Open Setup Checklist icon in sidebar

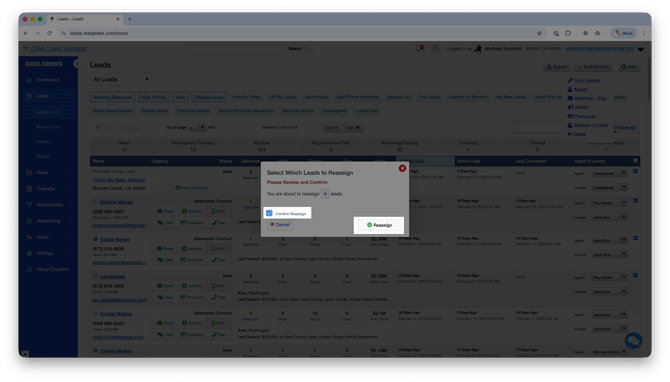coord(29,269)
